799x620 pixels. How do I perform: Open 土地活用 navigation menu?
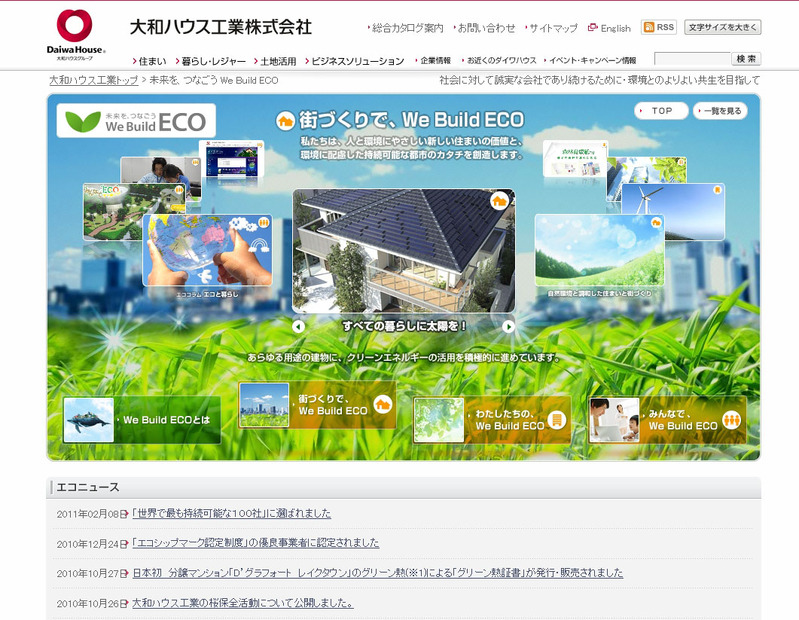275,61
